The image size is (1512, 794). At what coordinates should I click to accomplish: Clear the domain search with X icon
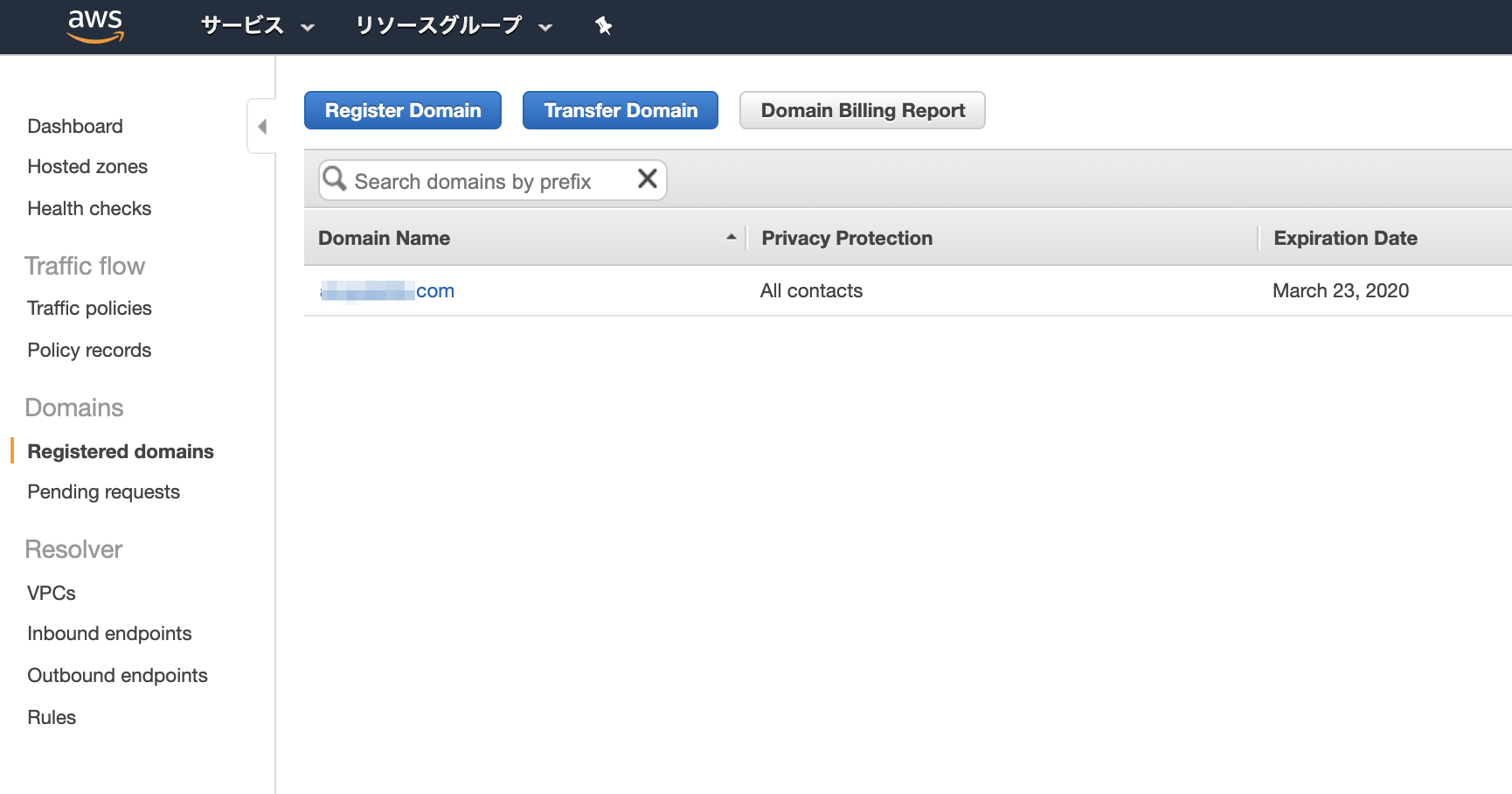(x=647, y=179)
